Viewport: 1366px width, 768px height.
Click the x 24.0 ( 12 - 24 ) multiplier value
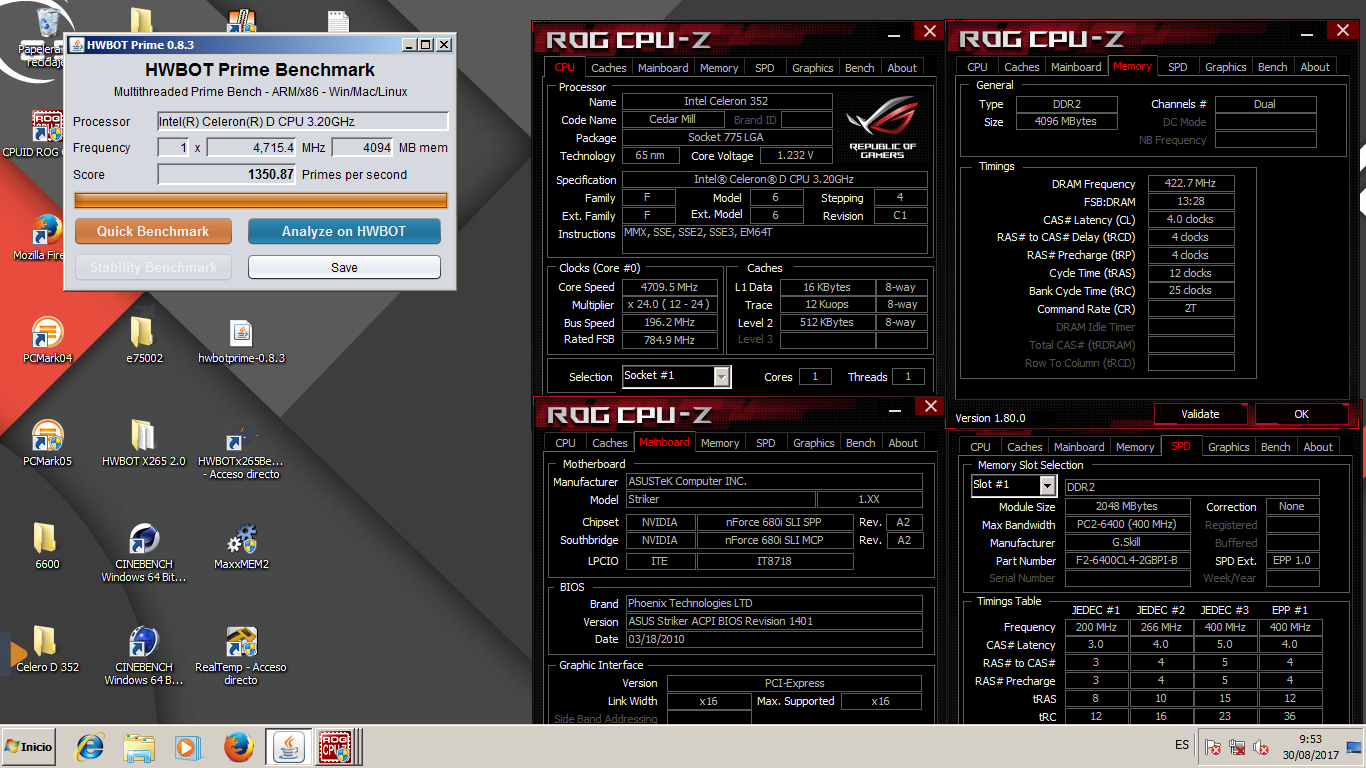click(669, 305)
